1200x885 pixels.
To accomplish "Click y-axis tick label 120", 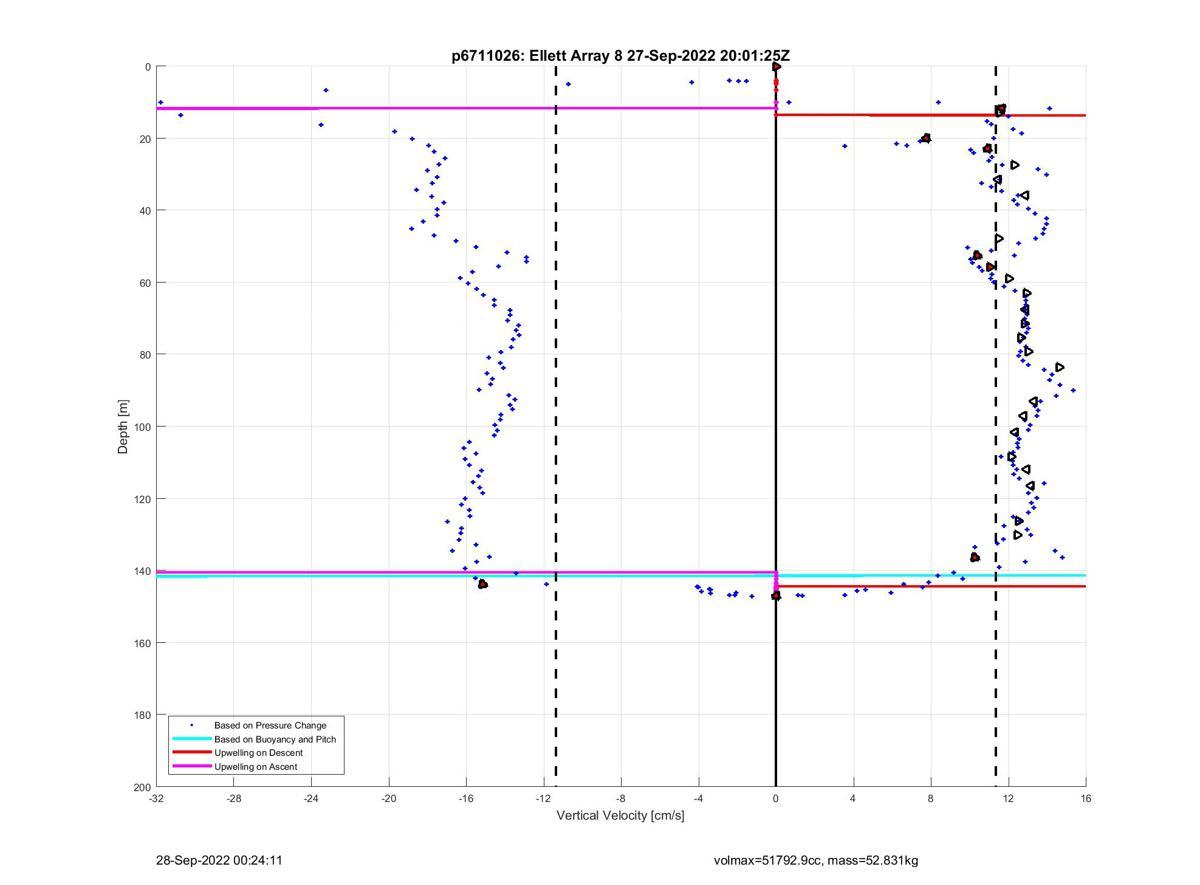I will pos(141,499).
